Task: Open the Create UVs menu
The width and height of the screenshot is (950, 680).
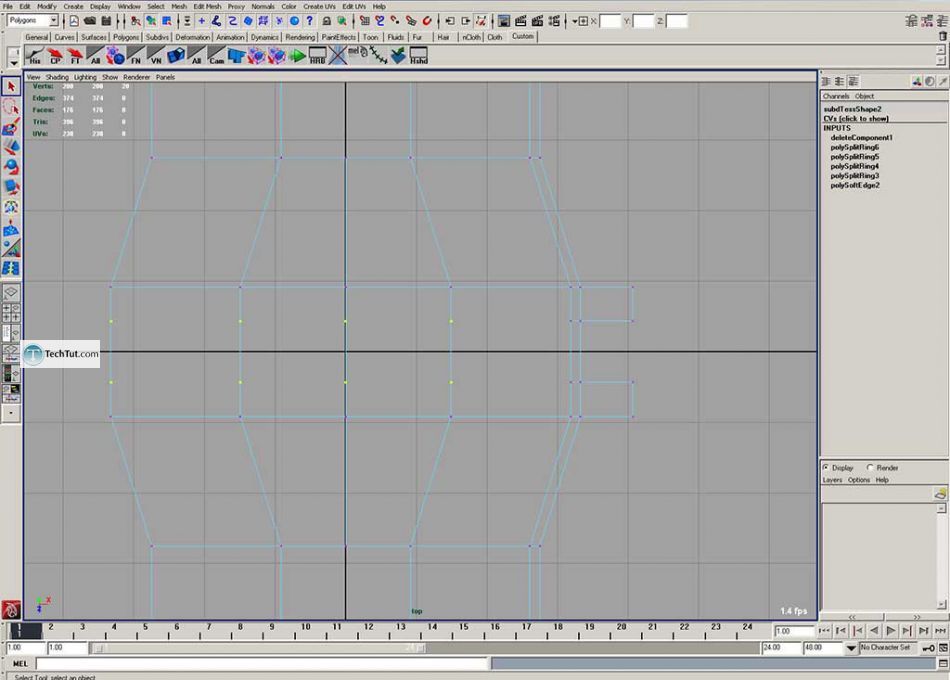Action: pos(319,6)
